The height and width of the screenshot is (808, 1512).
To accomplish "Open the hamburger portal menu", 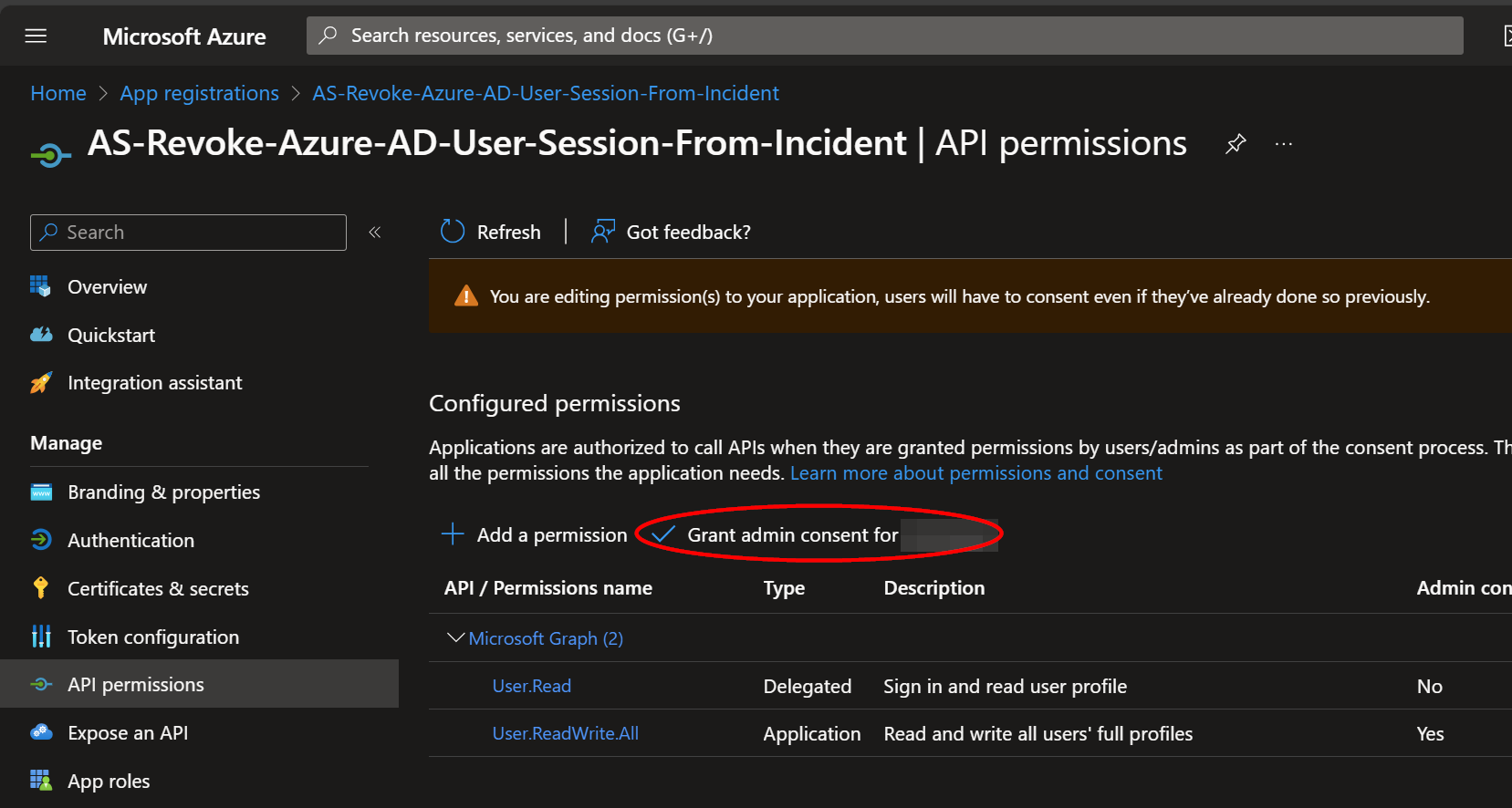I will point(36,36).
